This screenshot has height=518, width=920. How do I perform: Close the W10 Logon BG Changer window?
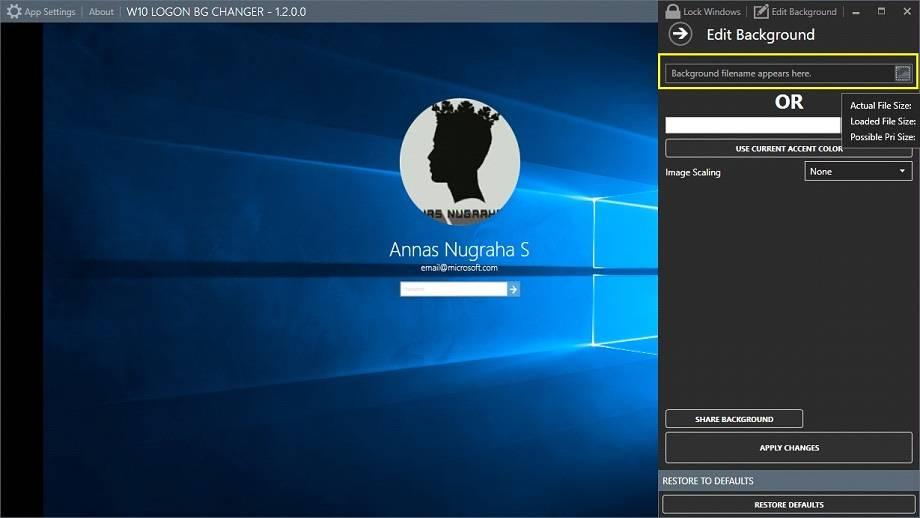(907, 12)
